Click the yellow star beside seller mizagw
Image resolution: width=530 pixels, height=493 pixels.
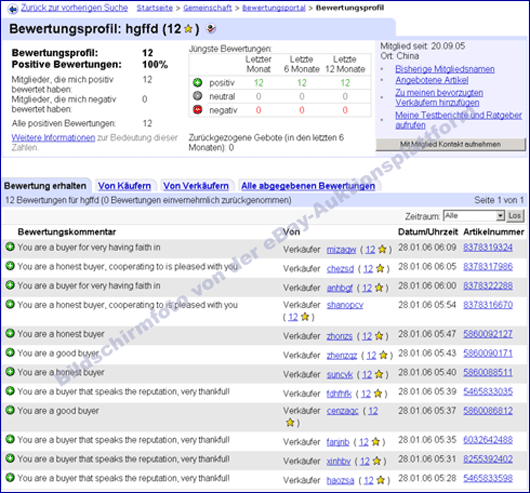pos(382,250)
